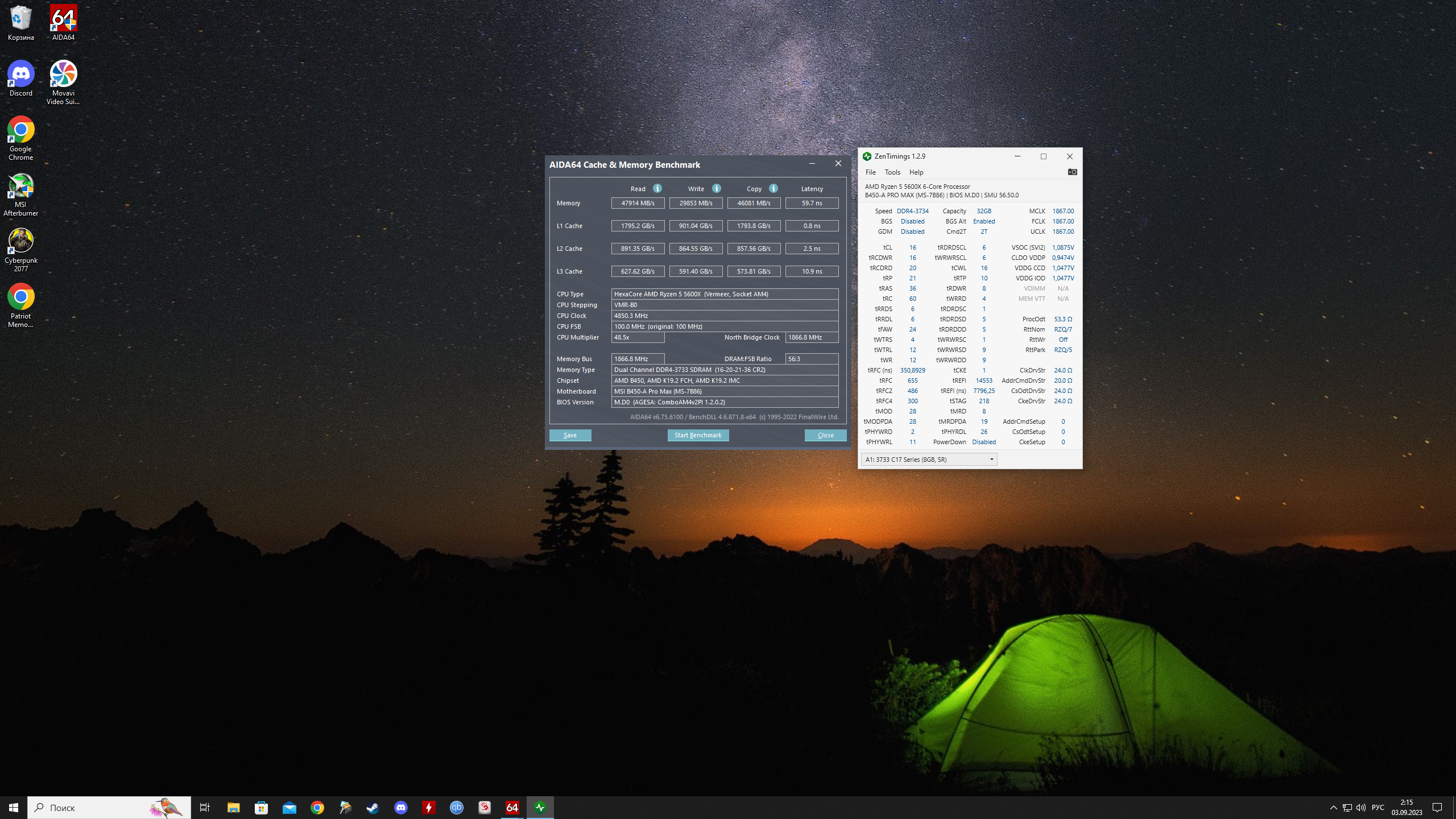Click the Discord taskbar icon
This screenshot has width=1456, height=819.
pos(401,808)
